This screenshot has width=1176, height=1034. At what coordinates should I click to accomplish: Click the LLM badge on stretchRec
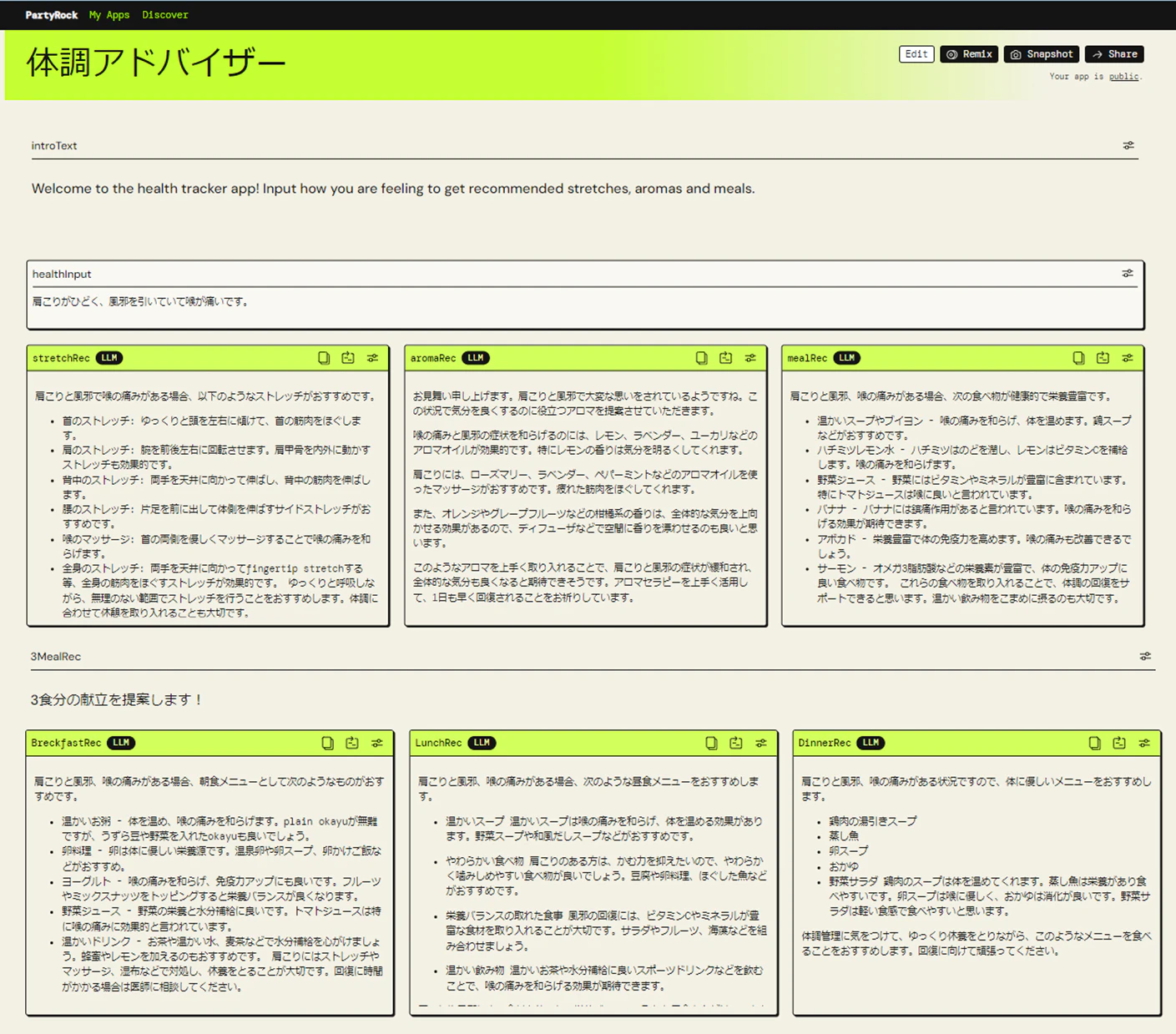109,358
